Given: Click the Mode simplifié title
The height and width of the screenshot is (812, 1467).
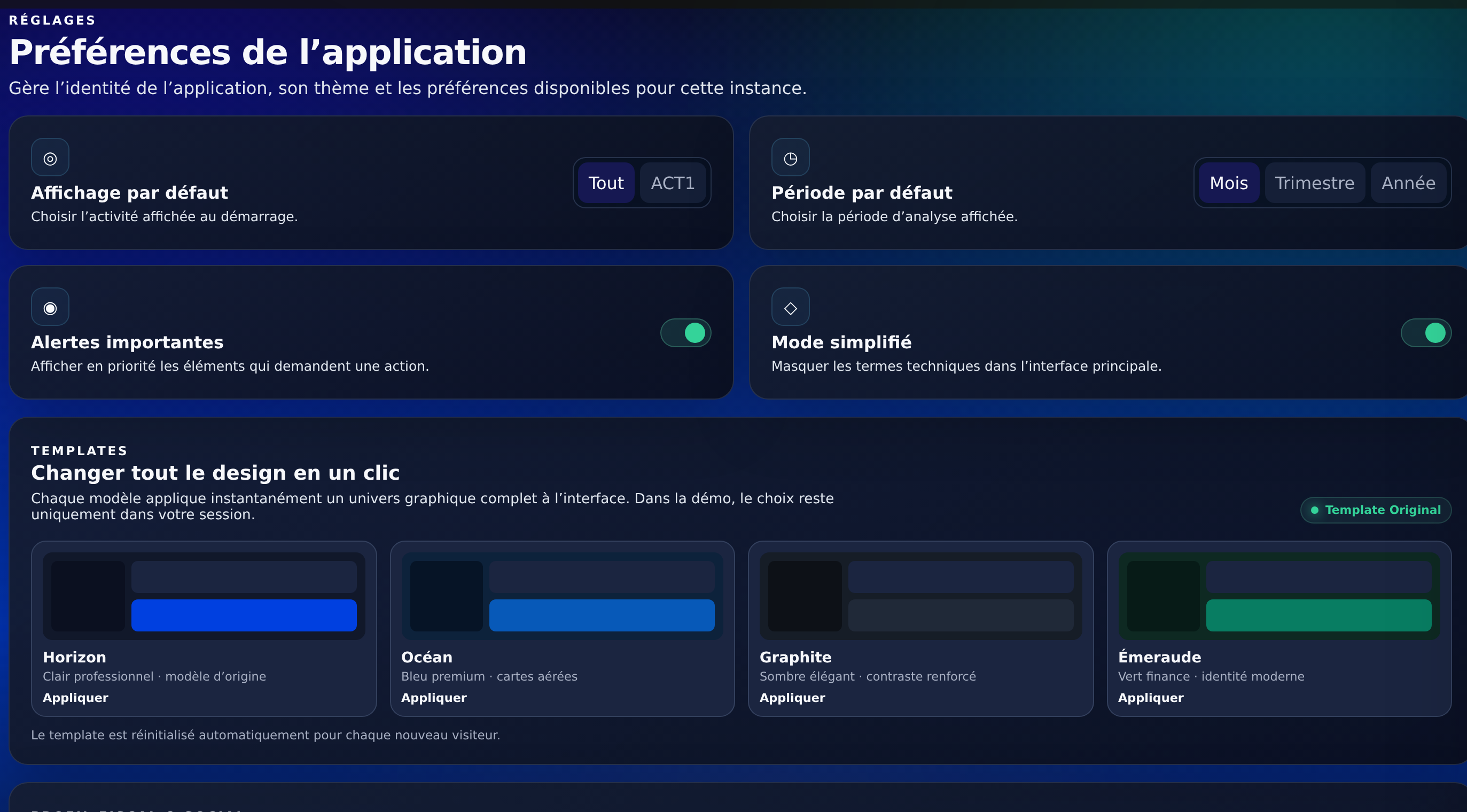Looking at the screenshot, I should coord(841,342).
